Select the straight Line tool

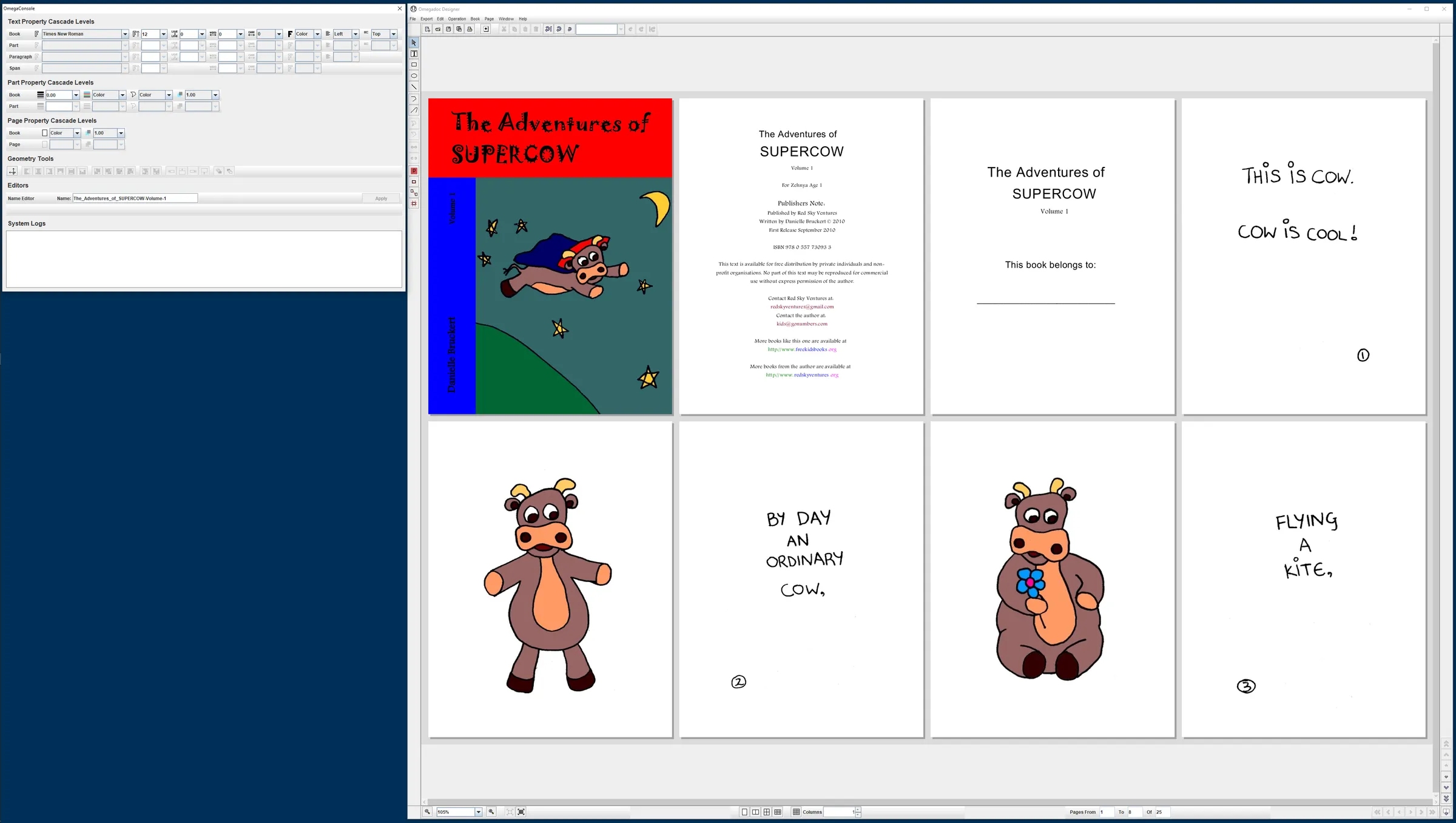pyautogui.click(x=414, y=87)
